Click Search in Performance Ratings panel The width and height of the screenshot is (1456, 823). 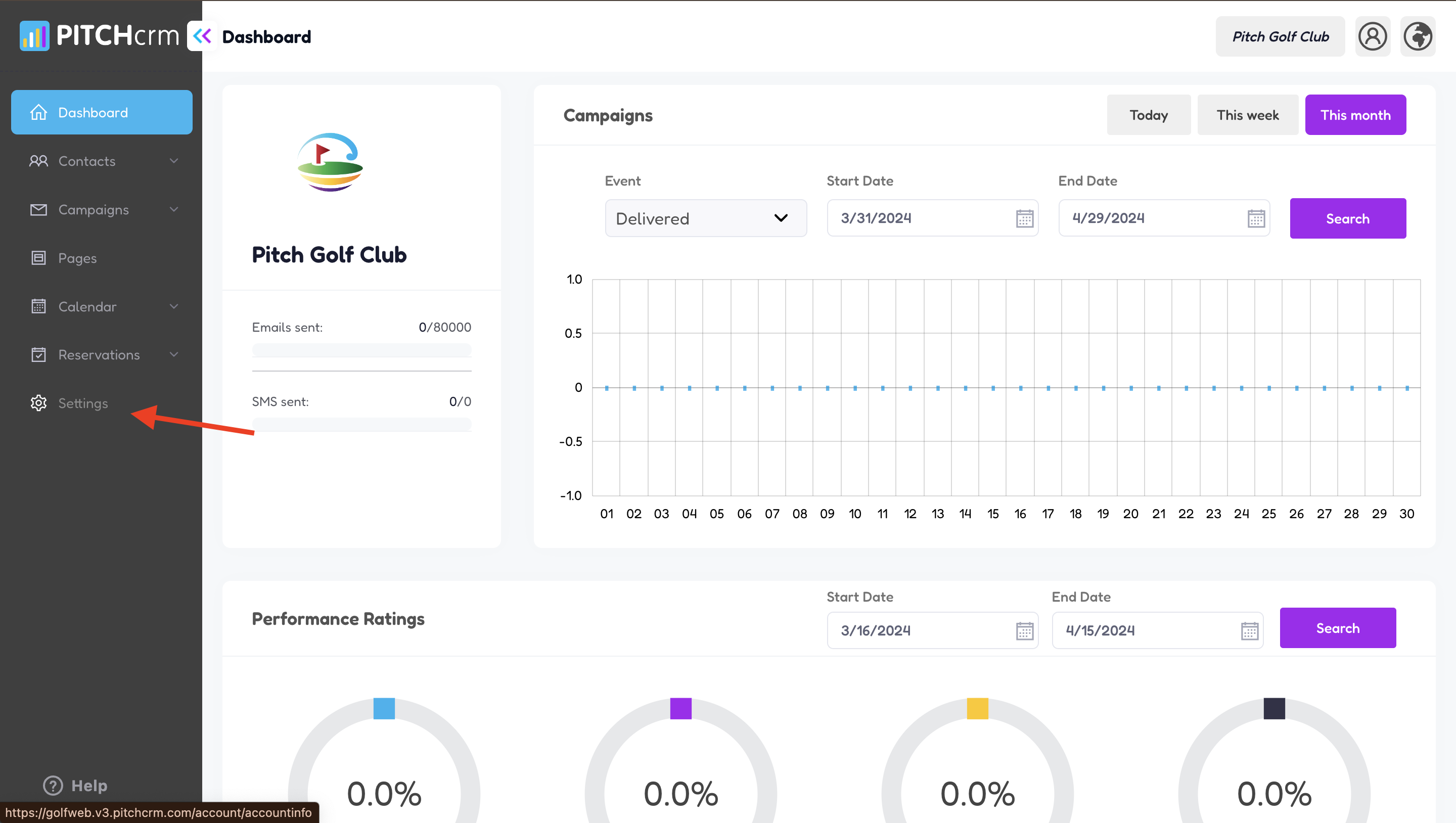(x=1337, y=628)
